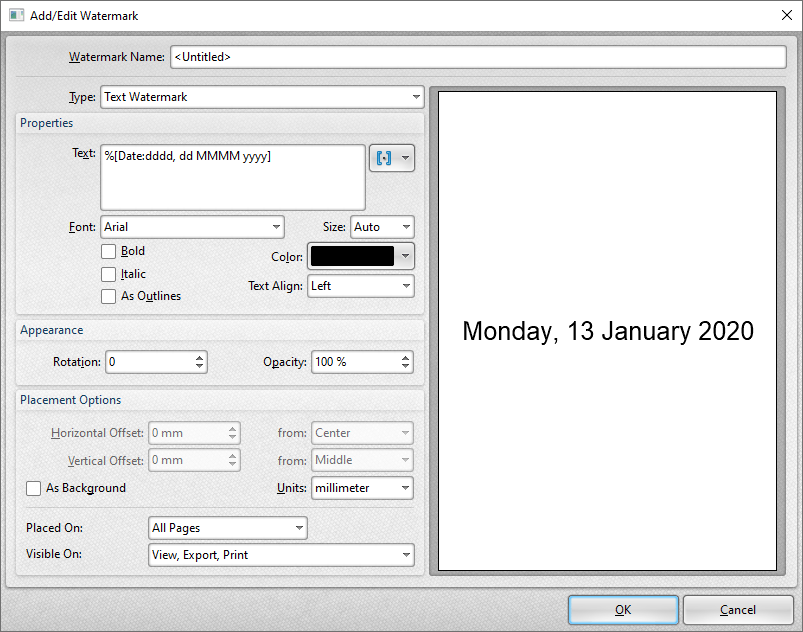This screenshot has width=803, height=632.
Task: Click the watermark Text editing area
Action: [x=232, y=175]
